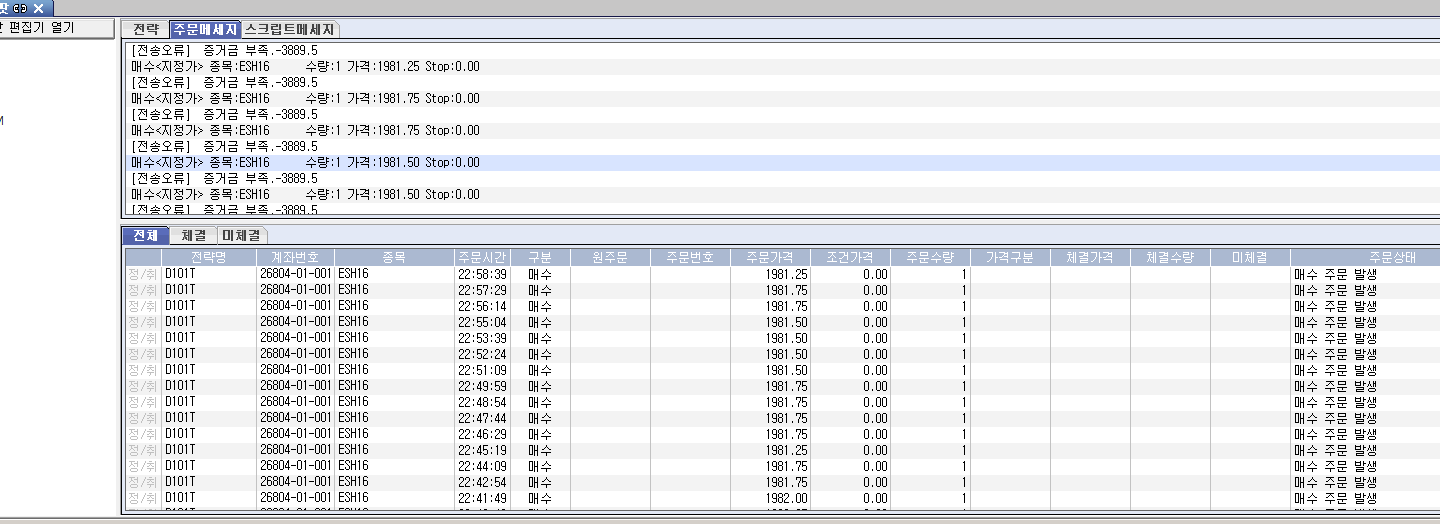Close the top-left window tab with X
This screenshot has width=1440, height=524.
tap(37, 8)
